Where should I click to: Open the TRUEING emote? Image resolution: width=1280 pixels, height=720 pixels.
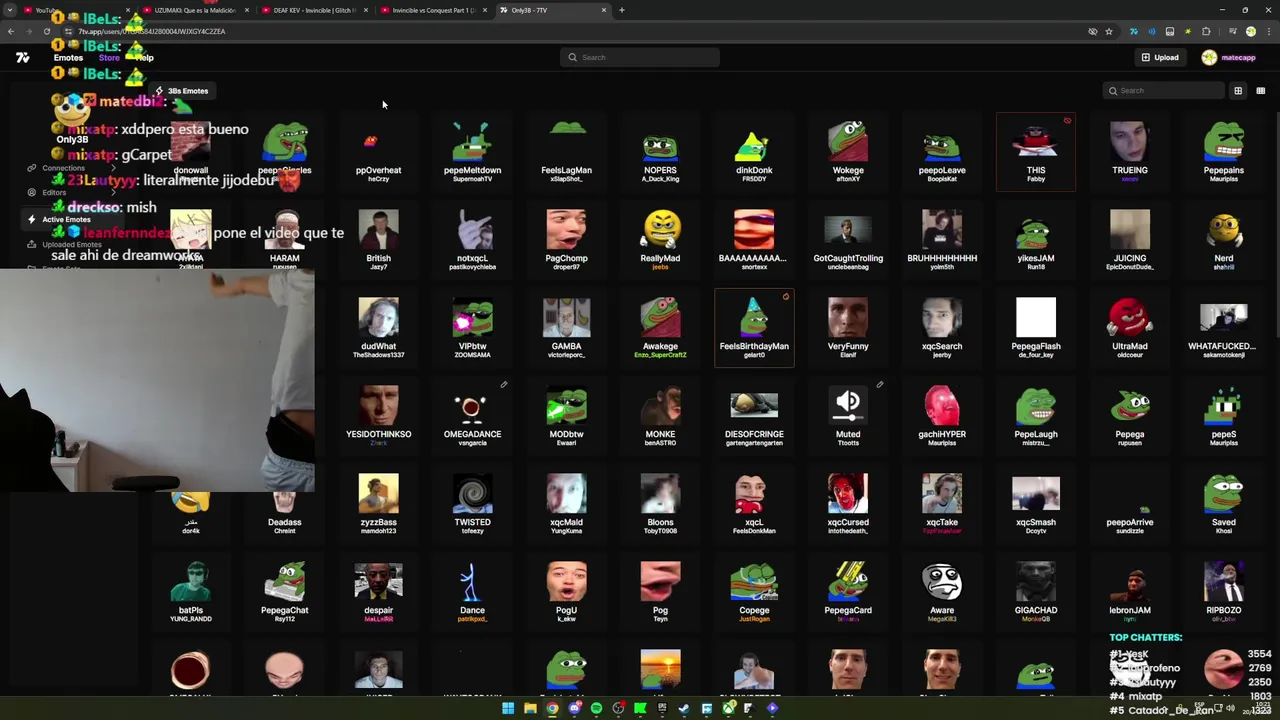pos(1130,152)
